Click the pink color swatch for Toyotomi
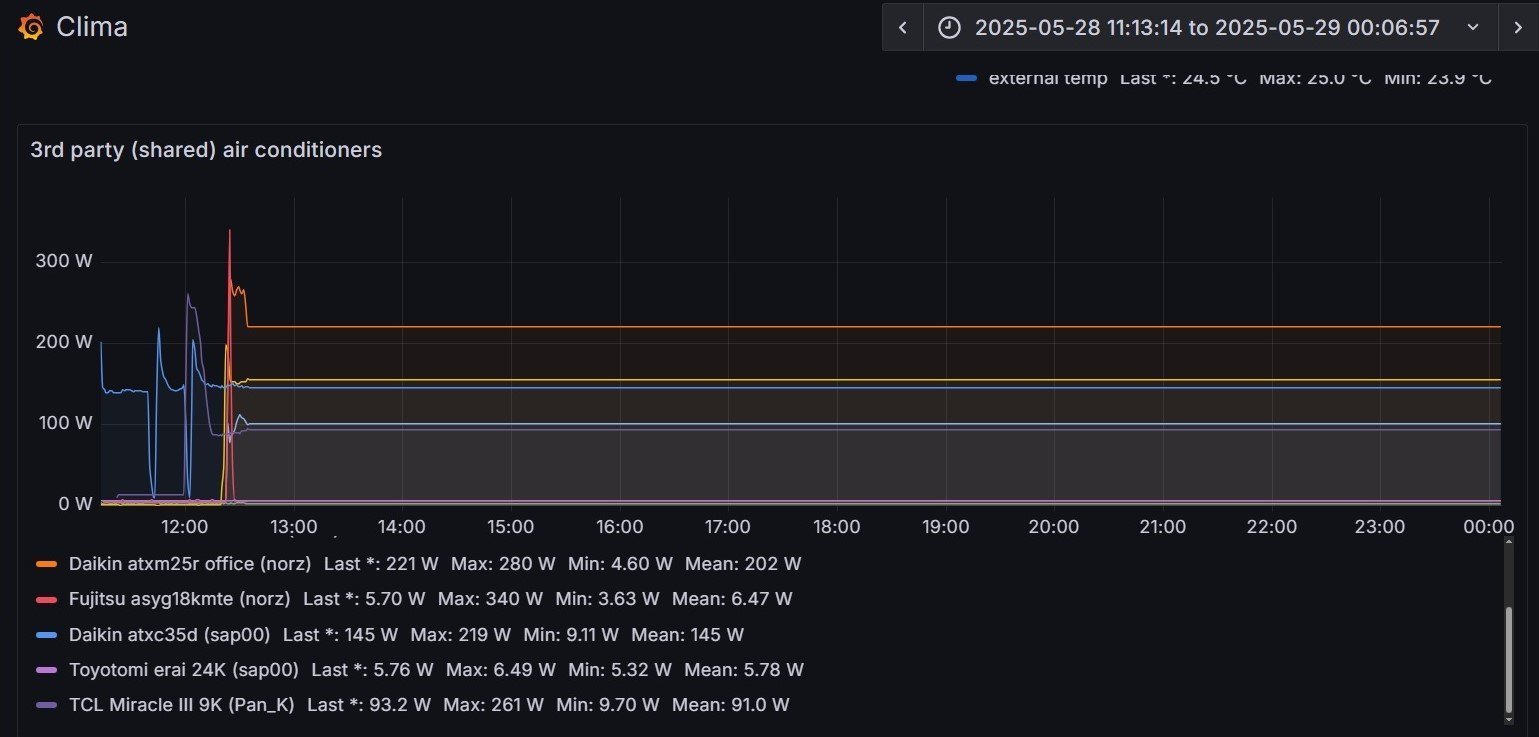Image resolution: width=1539 pixels, height=737 pixels. click(47, 669)
